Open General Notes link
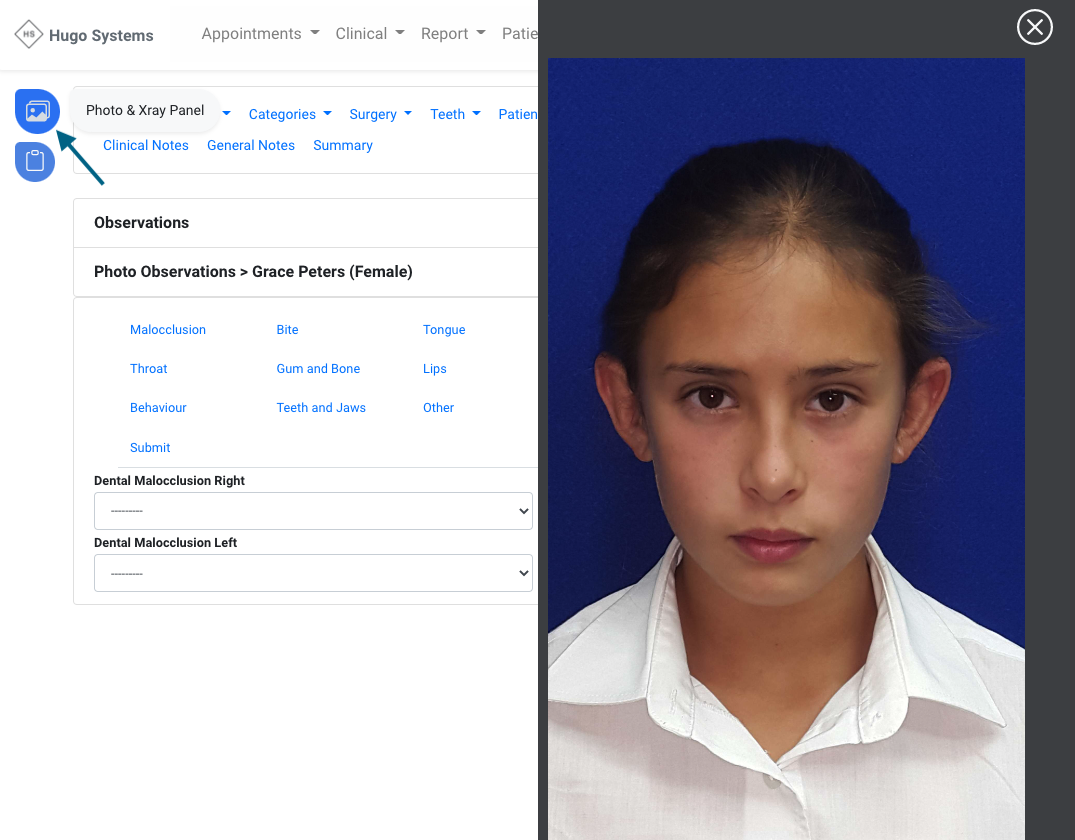Image resolution: width=1075 pixels, height=840 pixels. click(x=251, y=145)
